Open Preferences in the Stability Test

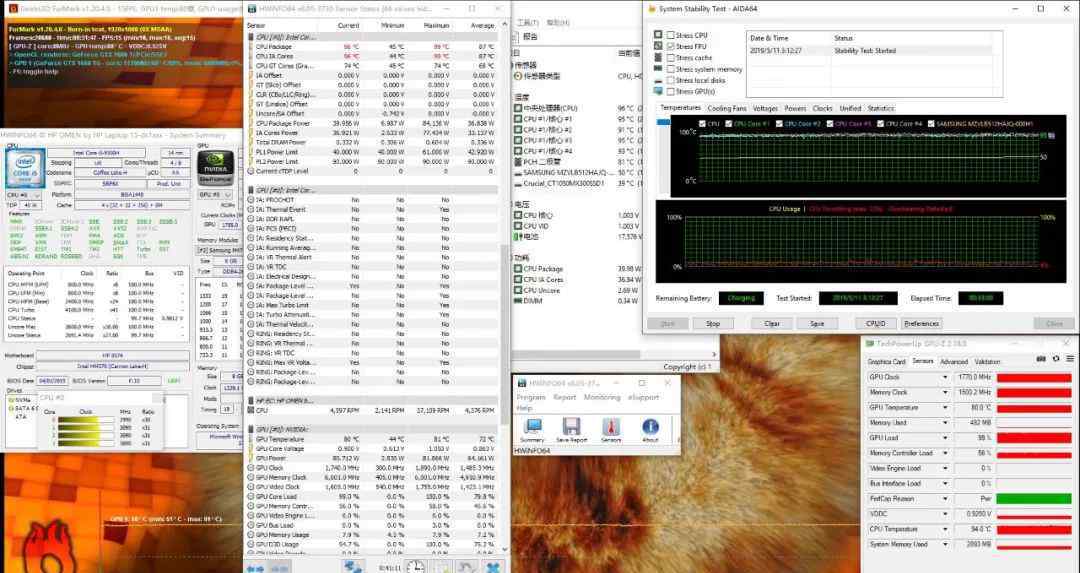tap(921, 323)
